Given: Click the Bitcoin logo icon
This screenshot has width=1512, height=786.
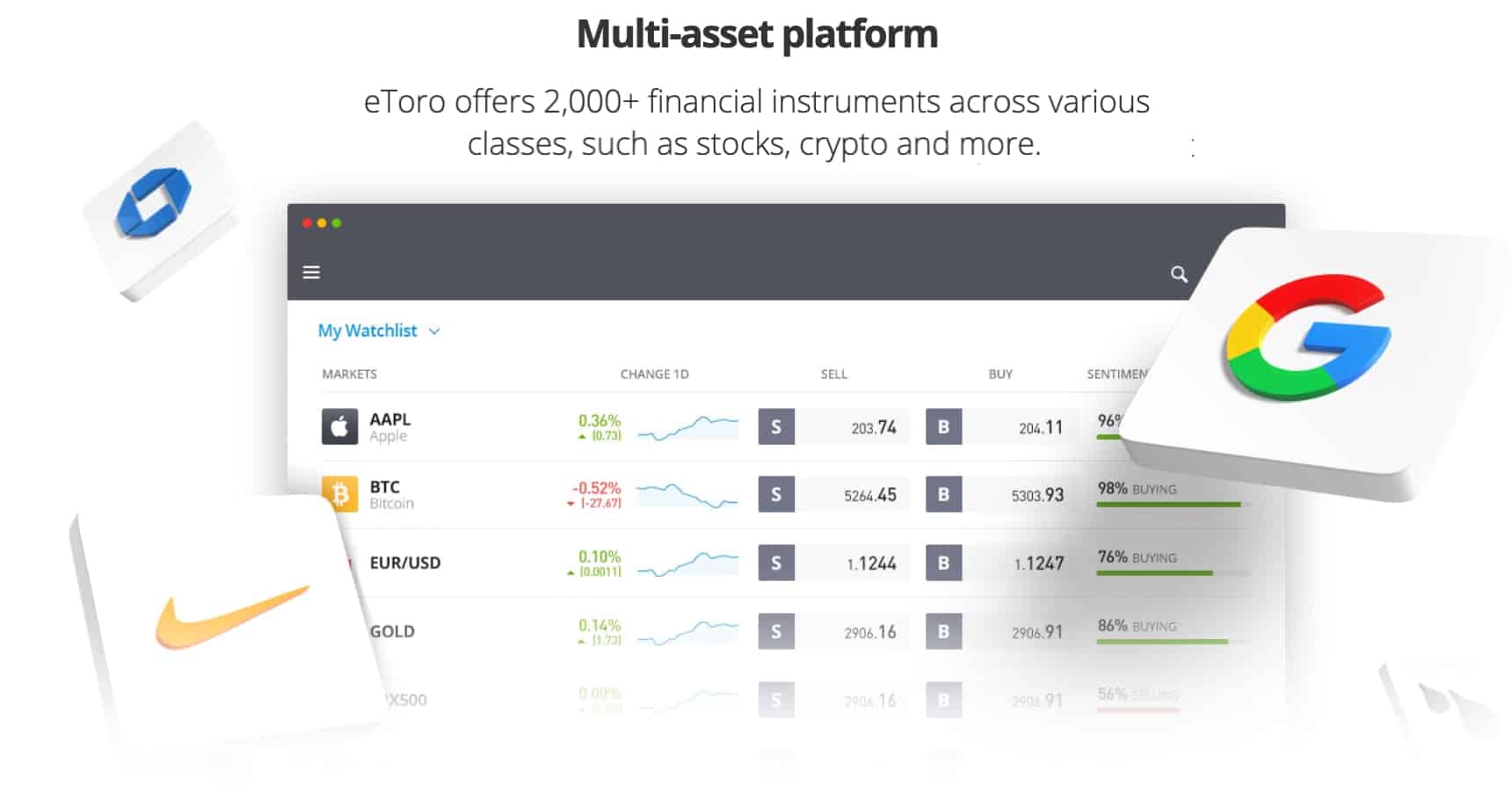Looking at the screenshot, I should click(339, 493).
